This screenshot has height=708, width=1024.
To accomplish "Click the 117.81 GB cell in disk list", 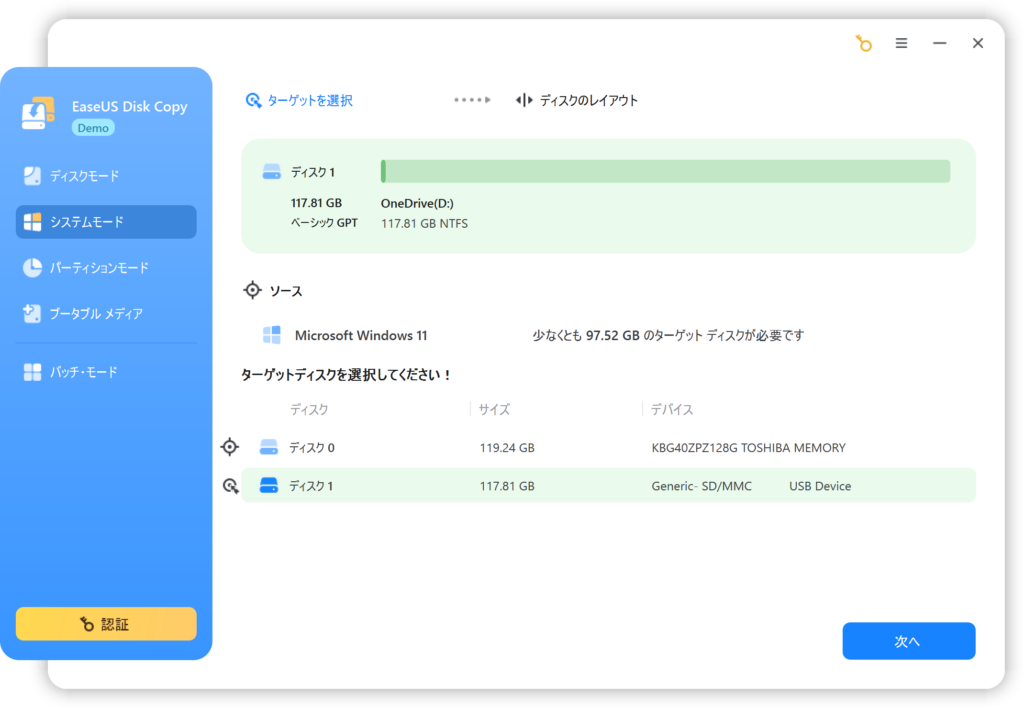I will coord(507,486).
